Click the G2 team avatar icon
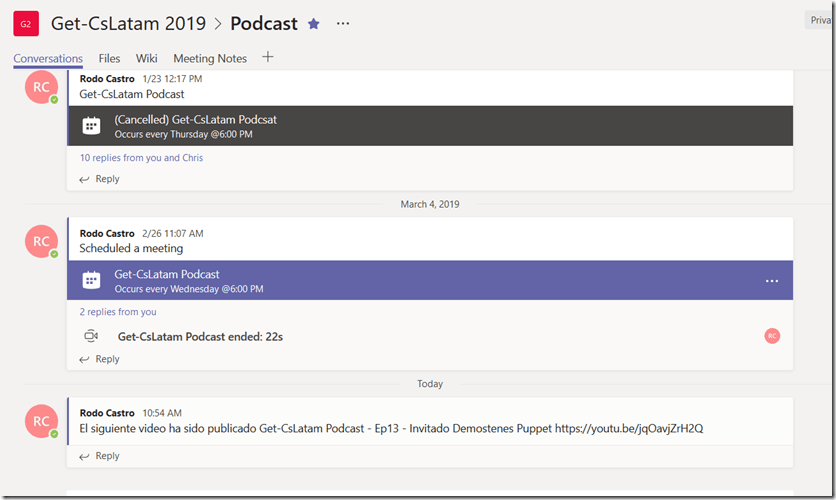This screenshot has height=500, width=836. coord(26,23)
